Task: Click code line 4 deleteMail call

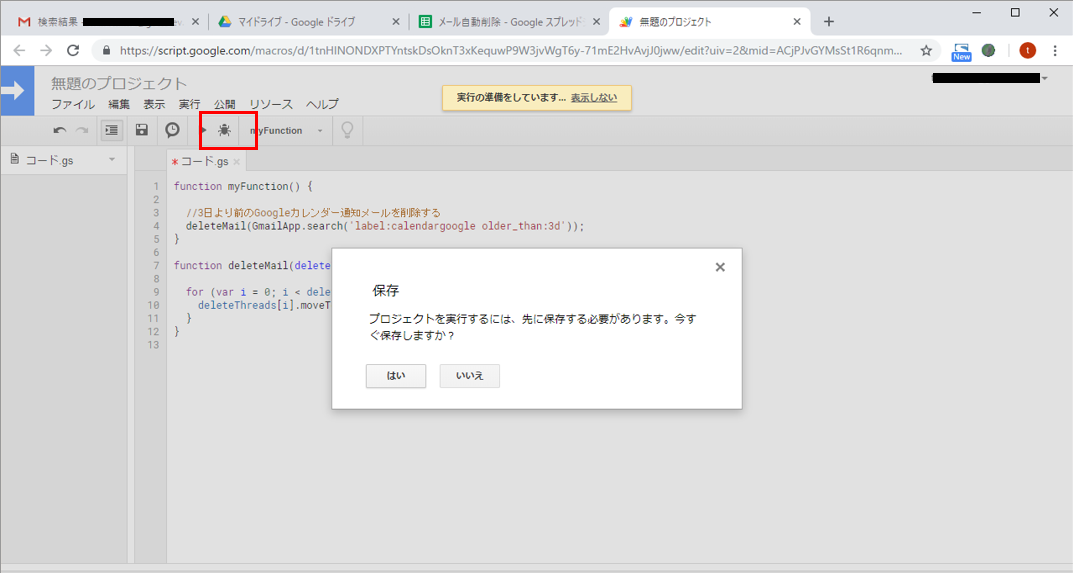Action: pyautogui.click(x=385, y=226)
